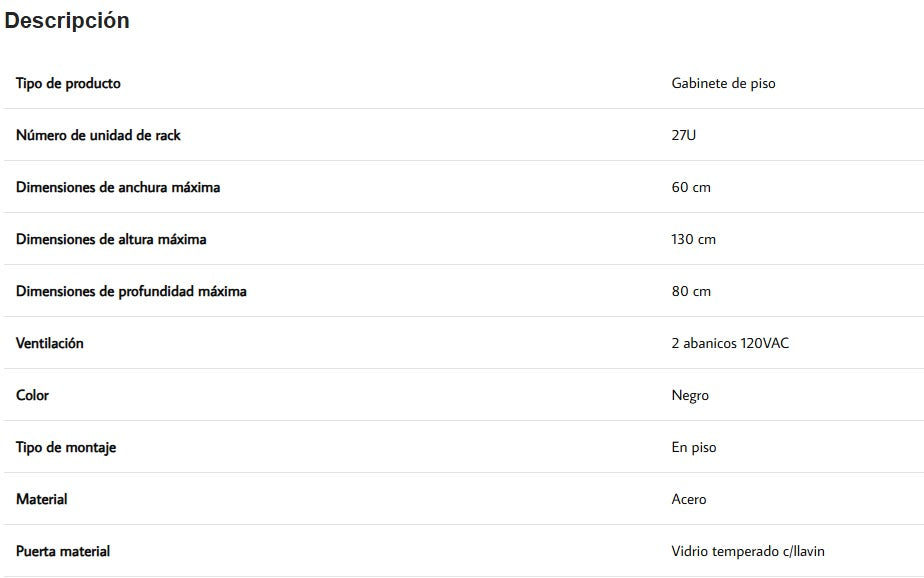The height and width of the screenshot is (578, 924).
Task: Select the 60 cm width value
Action: coord(691,187)
